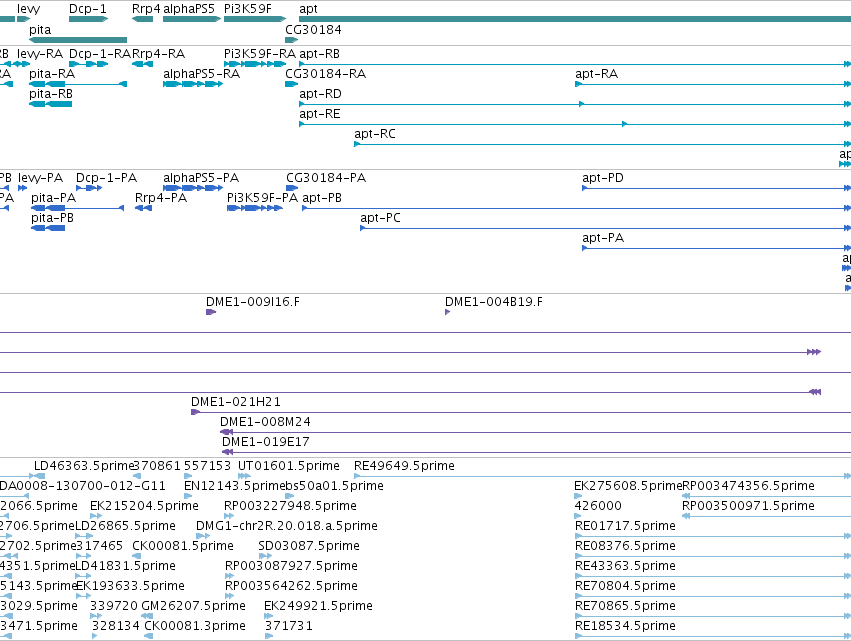The image size is (851, 641).
Task: Click the Rrp4 gene feature
Action: [x=143, y=19]
